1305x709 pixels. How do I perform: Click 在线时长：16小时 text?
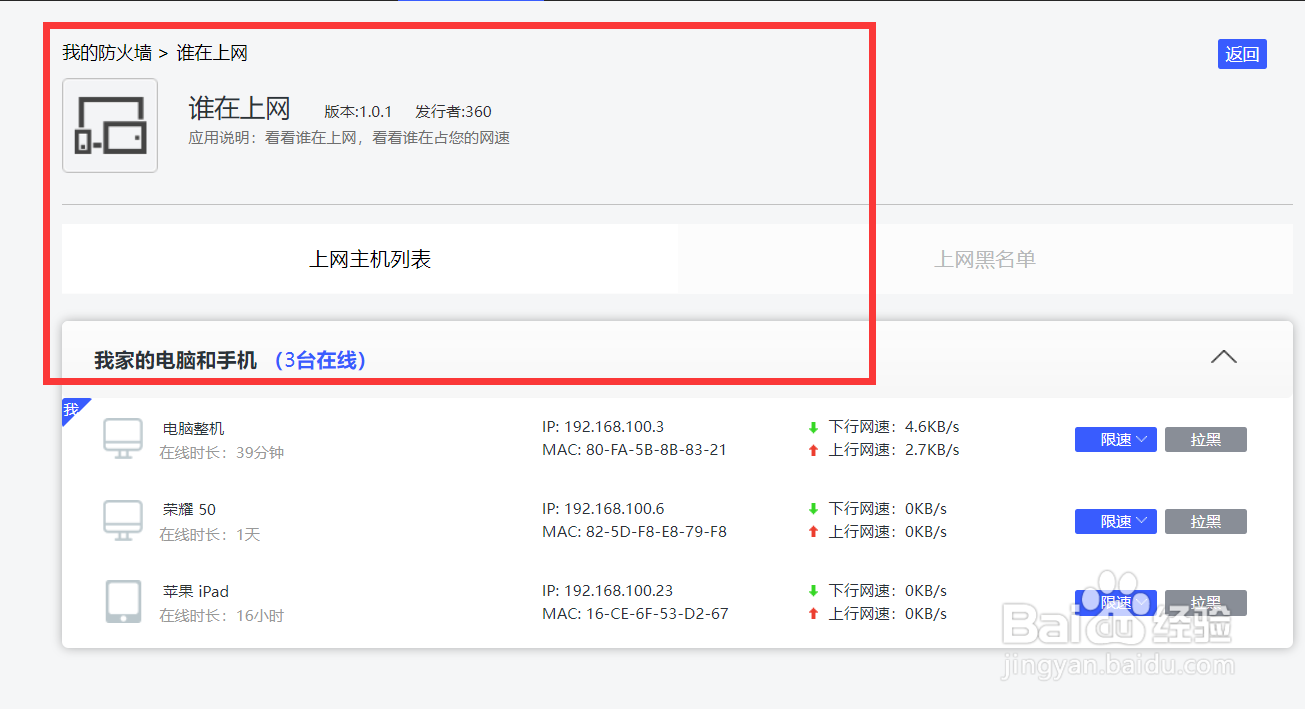pos(222,616)
